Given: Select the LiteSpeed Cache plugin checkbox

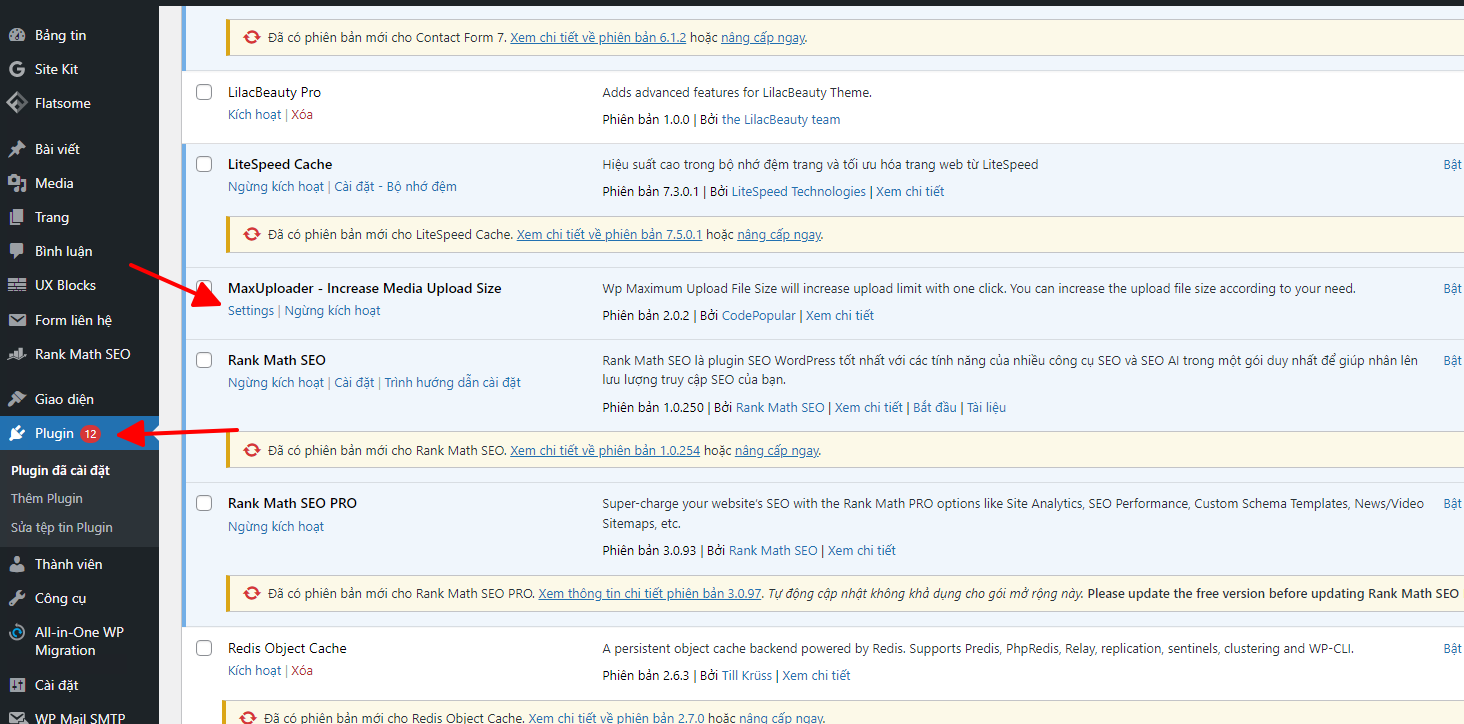Looking at the screenshot, I should (204, 164).
